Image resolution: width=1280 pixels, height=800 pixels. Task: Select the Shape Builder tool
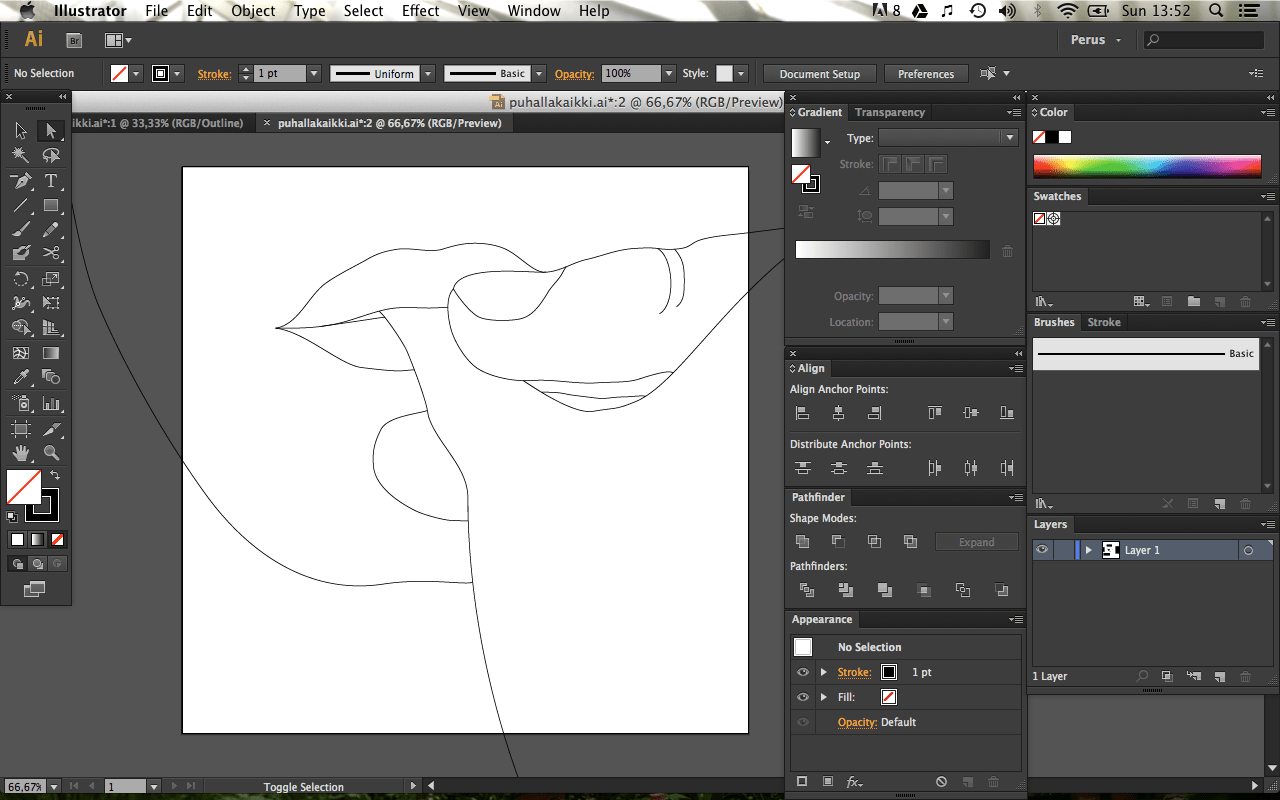point(21,327)
